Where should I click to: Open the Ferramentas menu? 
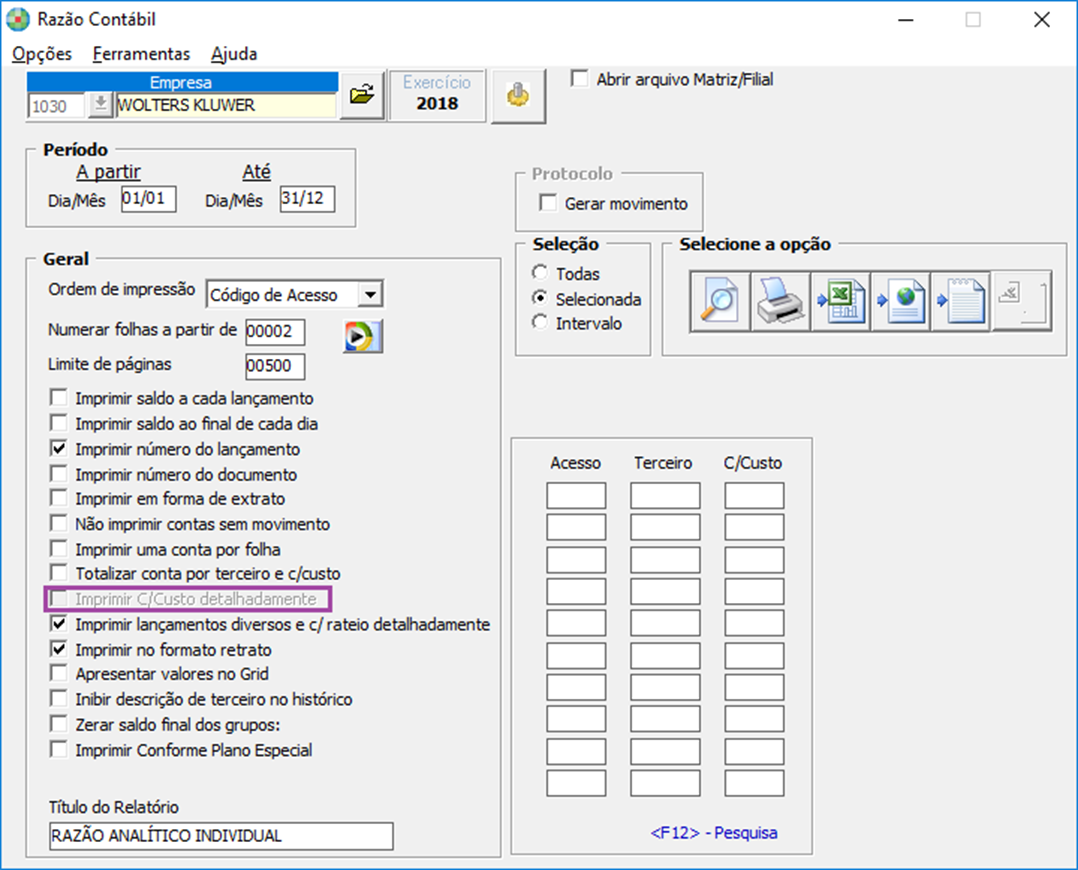[141, 54]
